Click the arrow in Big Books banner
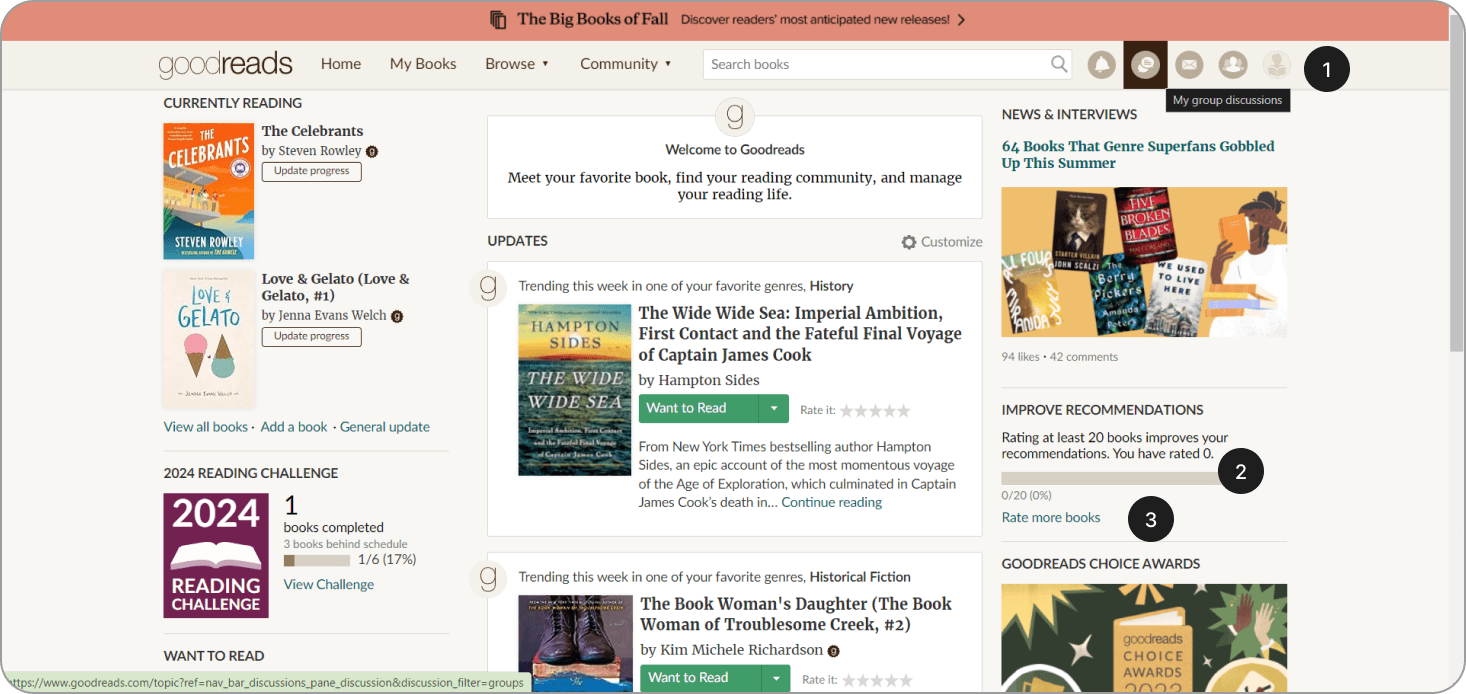1466x694 pixels. coord(961,20)
